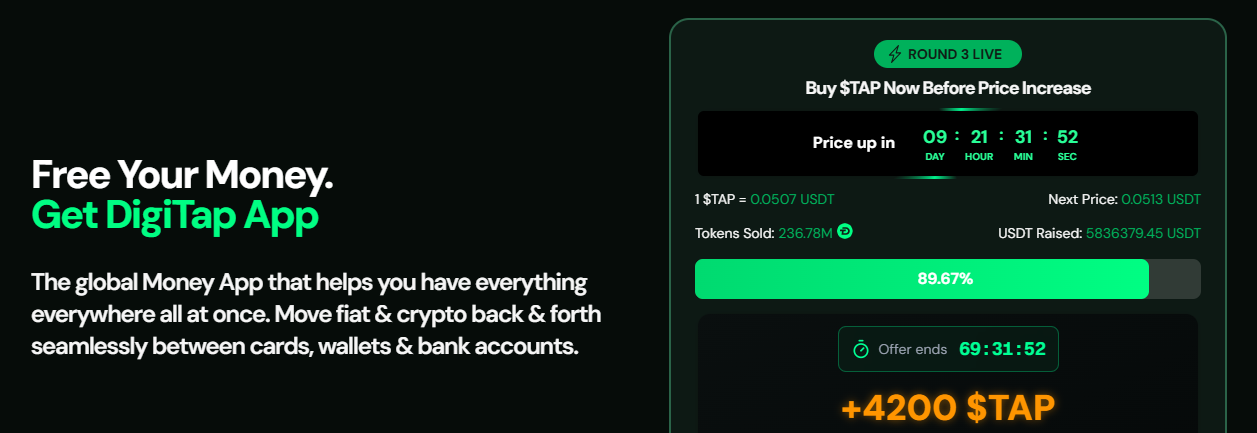1257x433 pixels.
Task: Click the "Price up in" label
Action: pyautogui.click(x=853, y=143)
